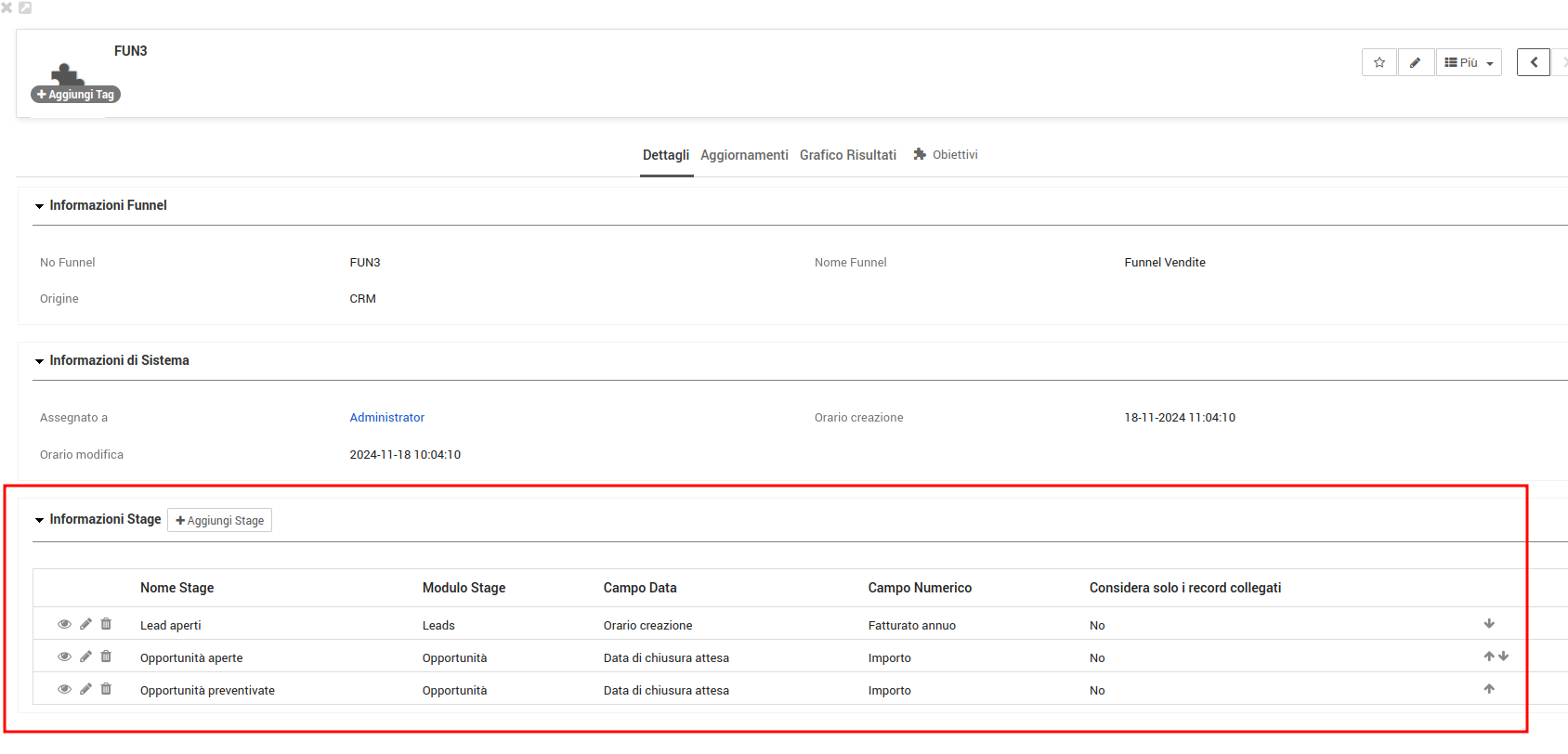Click the Orario creazione date field cell
The image size is (1568, 754).
[x=647, y=626]
